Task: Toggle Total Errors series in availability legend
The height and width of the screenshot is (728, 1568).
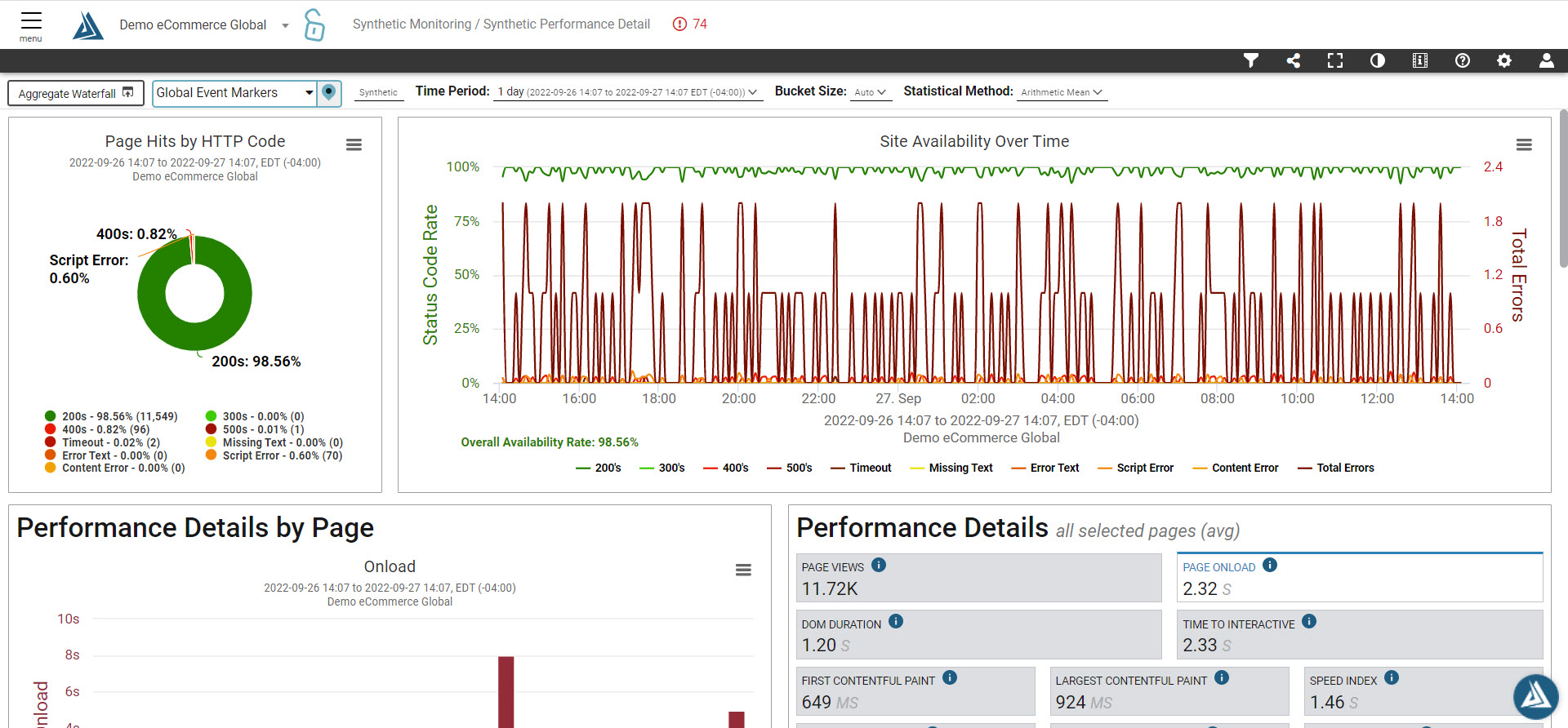Action: coord(1336,468)
